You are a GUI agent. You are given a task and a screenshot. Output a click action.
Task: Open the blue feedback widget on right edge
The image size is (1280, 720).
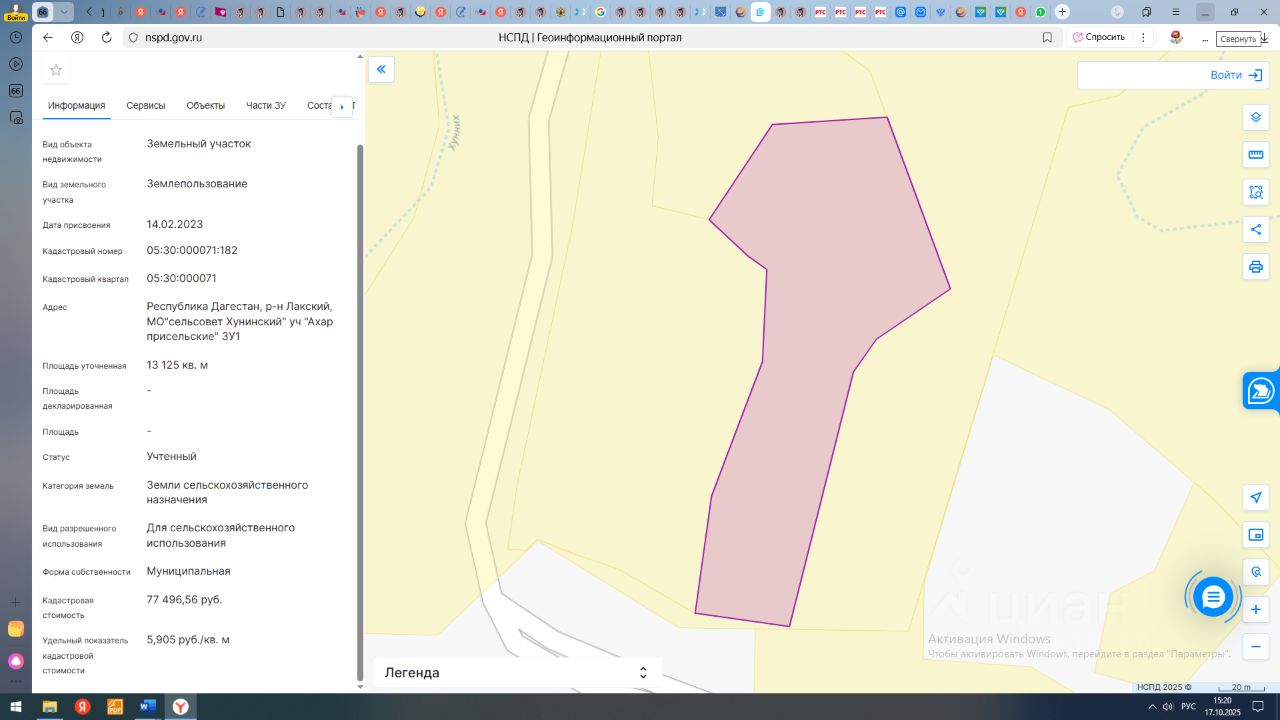click(x=1261, y=391)
